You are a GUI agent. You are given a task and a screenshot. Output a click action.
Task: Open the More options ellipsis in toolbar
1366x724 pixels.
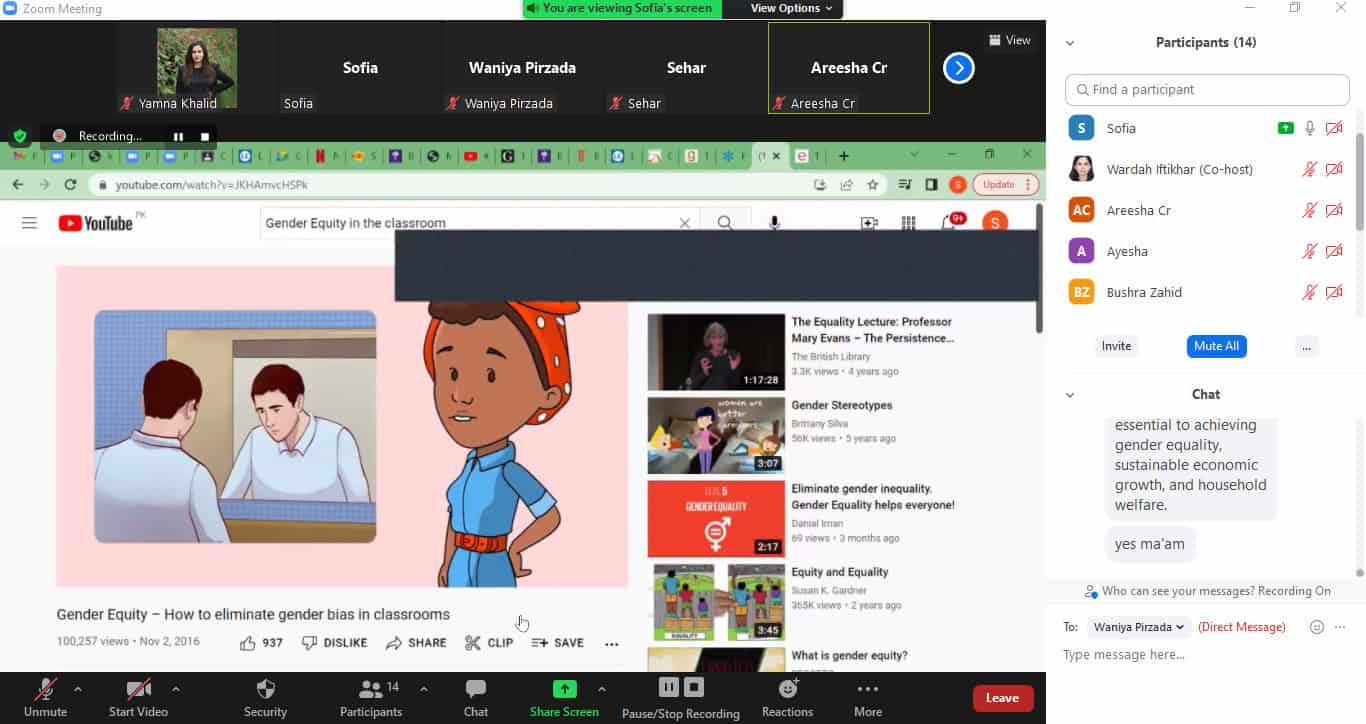point(867,689)
